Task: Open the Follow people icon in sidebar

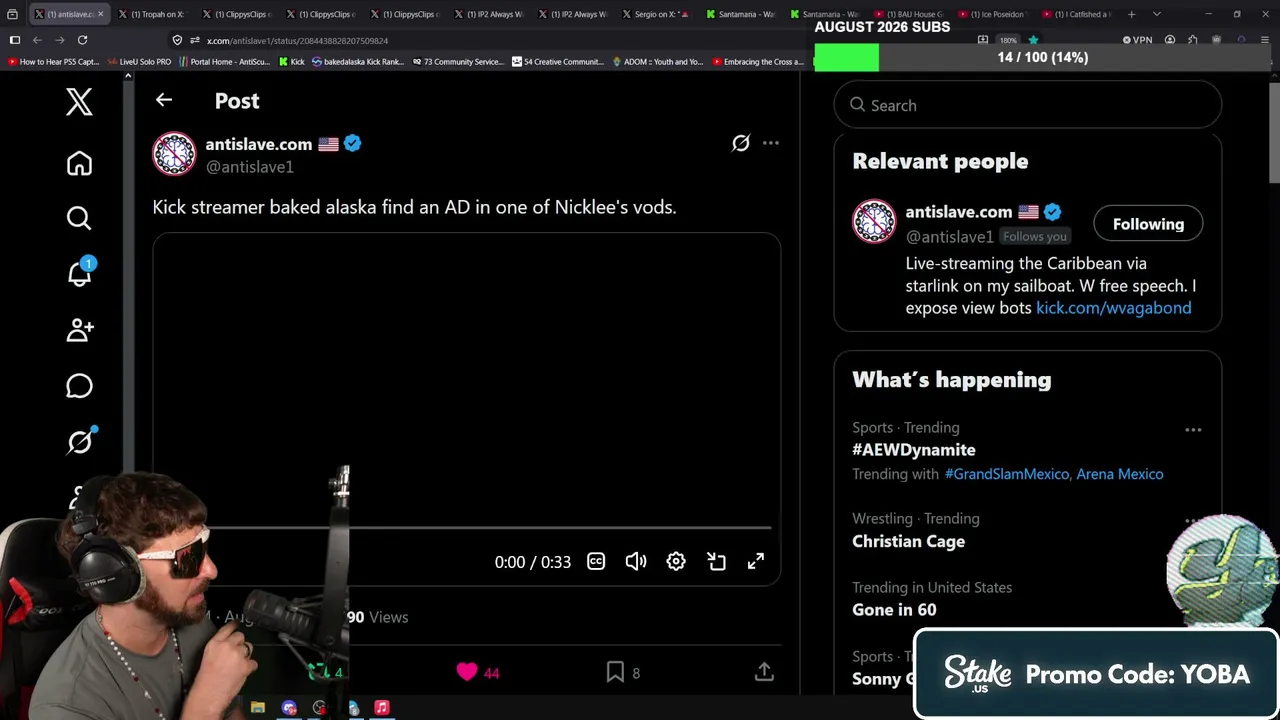Action: tap(80, 330)
